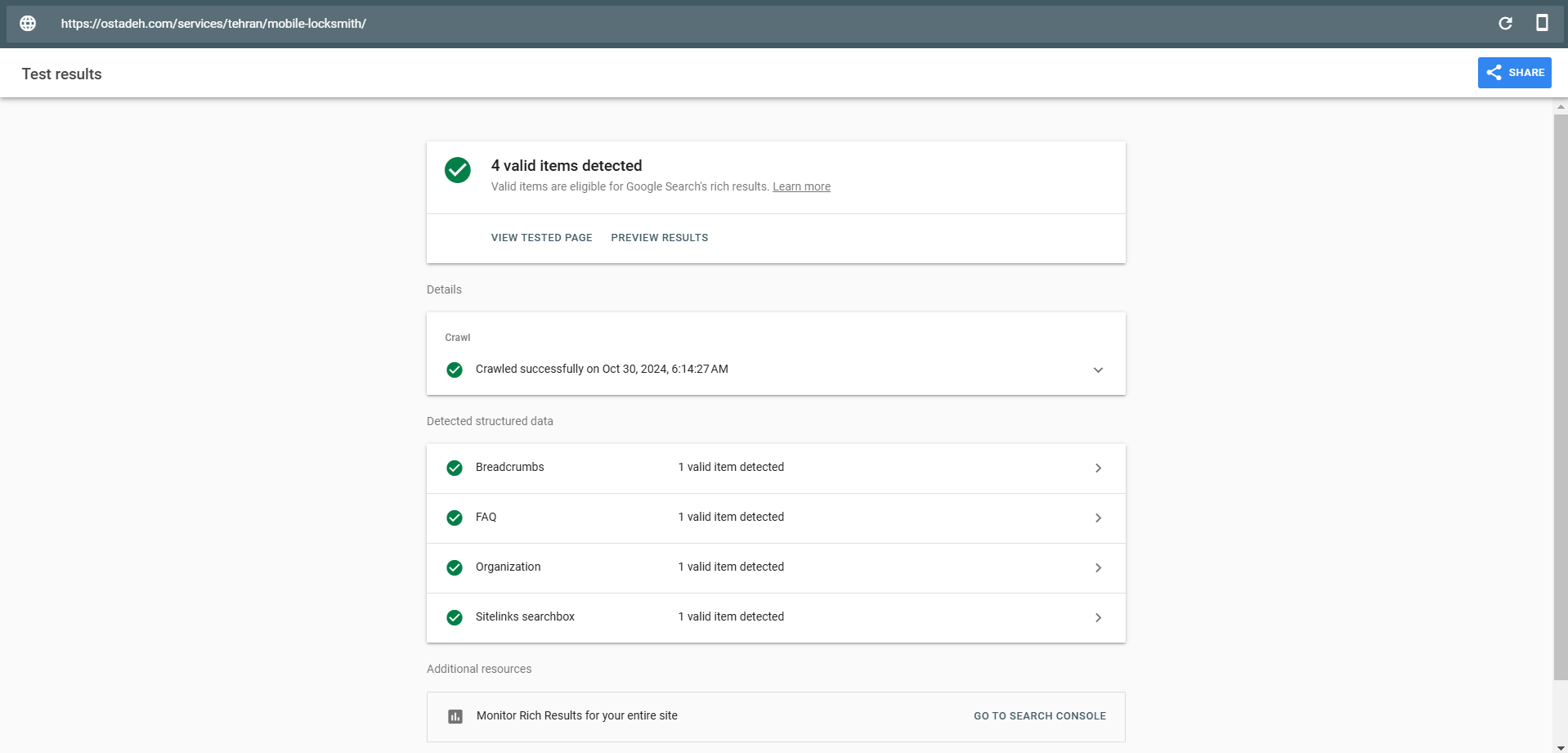The image size is (1568, 753).
Task: Open the Breadcrumbs row chevron
Action: tap(1098, 468)
